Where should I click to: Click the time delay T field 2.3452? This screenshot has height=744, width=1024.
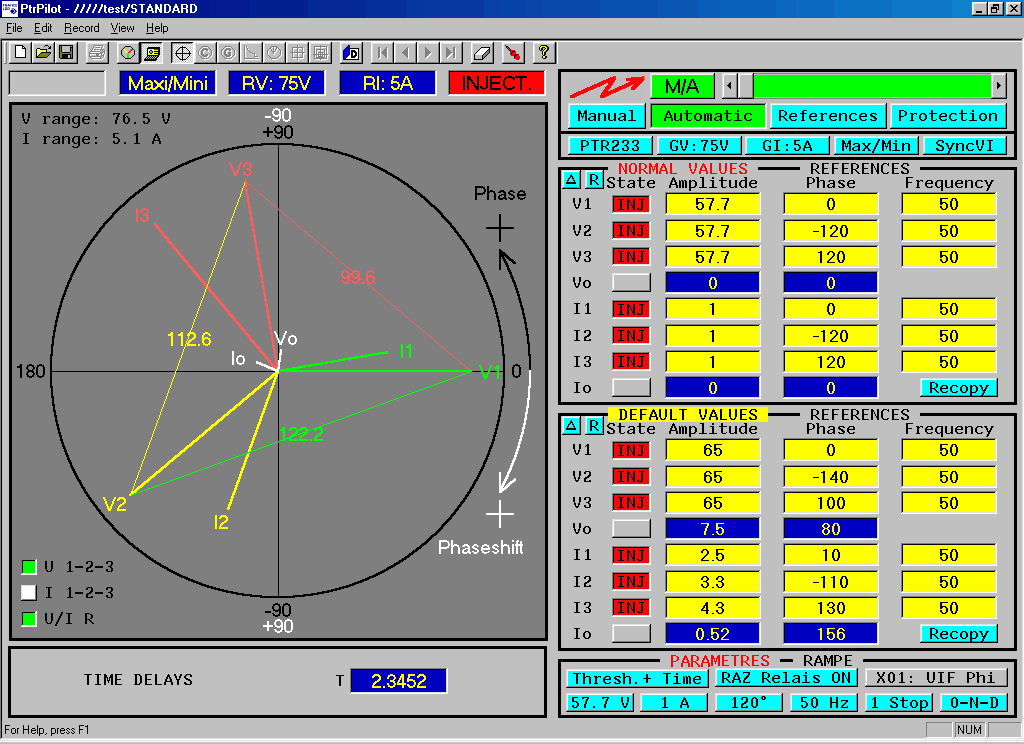399,681
